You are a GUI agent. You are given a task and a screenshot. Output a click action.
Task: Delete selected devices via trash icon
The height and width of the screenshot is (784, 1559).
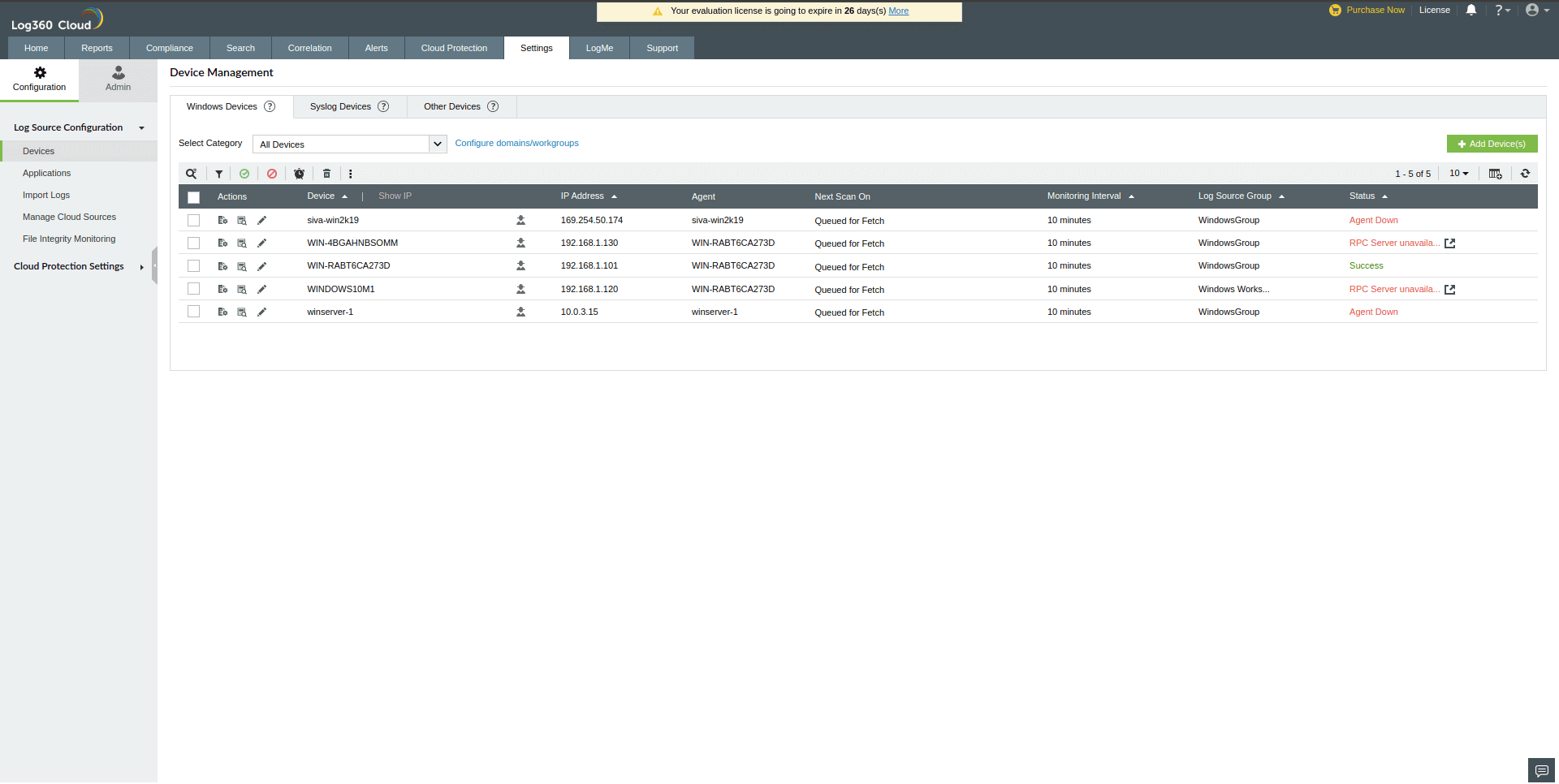click(326, 174)
